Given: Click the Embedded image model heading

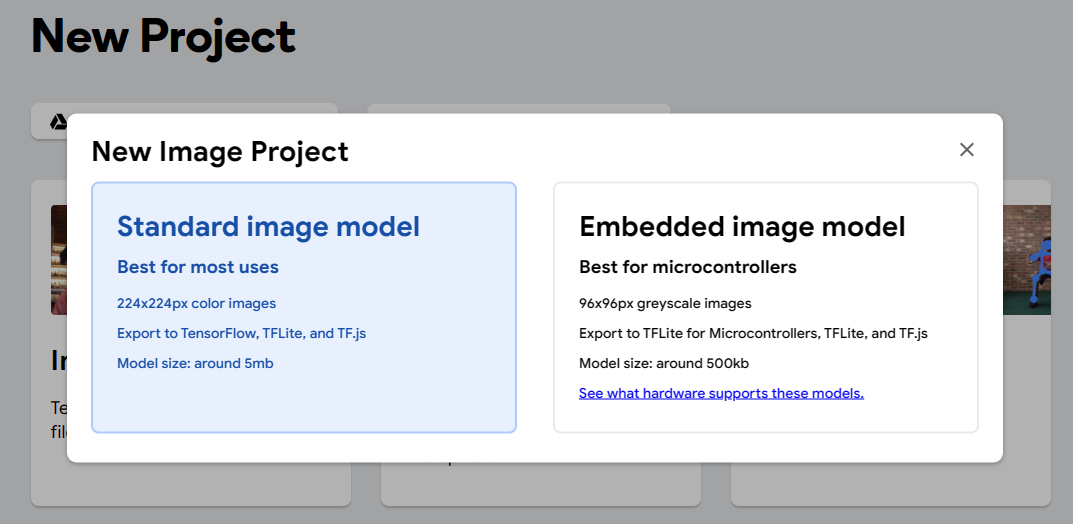Looking at the screenshot, I should (742, 226).
